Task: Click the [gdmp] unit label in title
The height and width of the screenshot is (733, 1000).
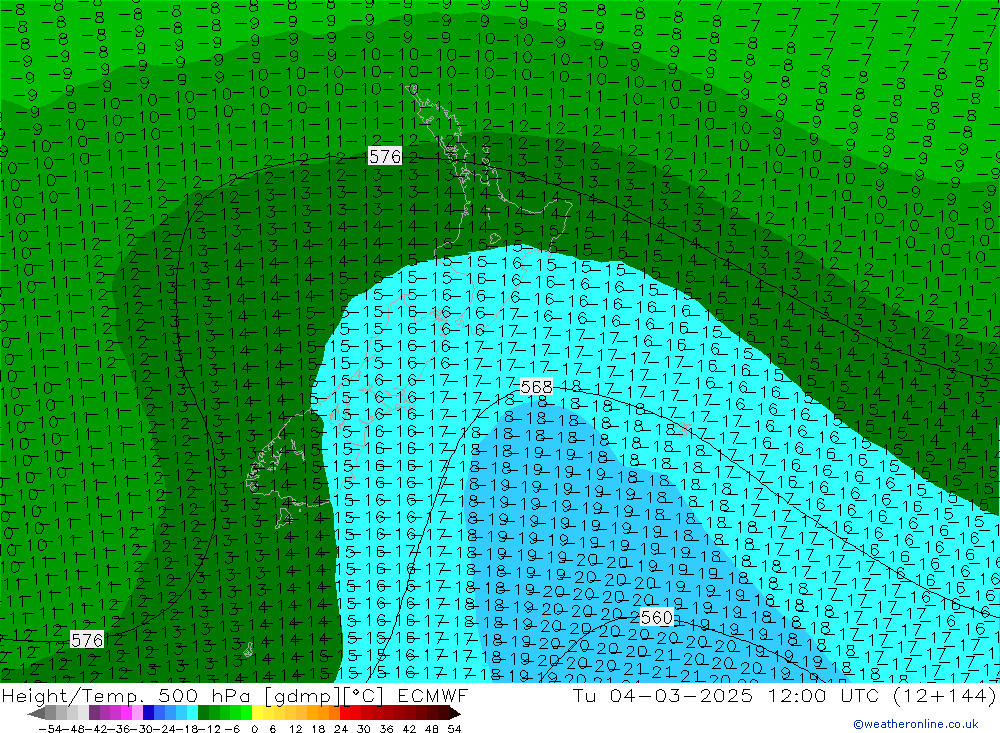Action: [304, 695]
